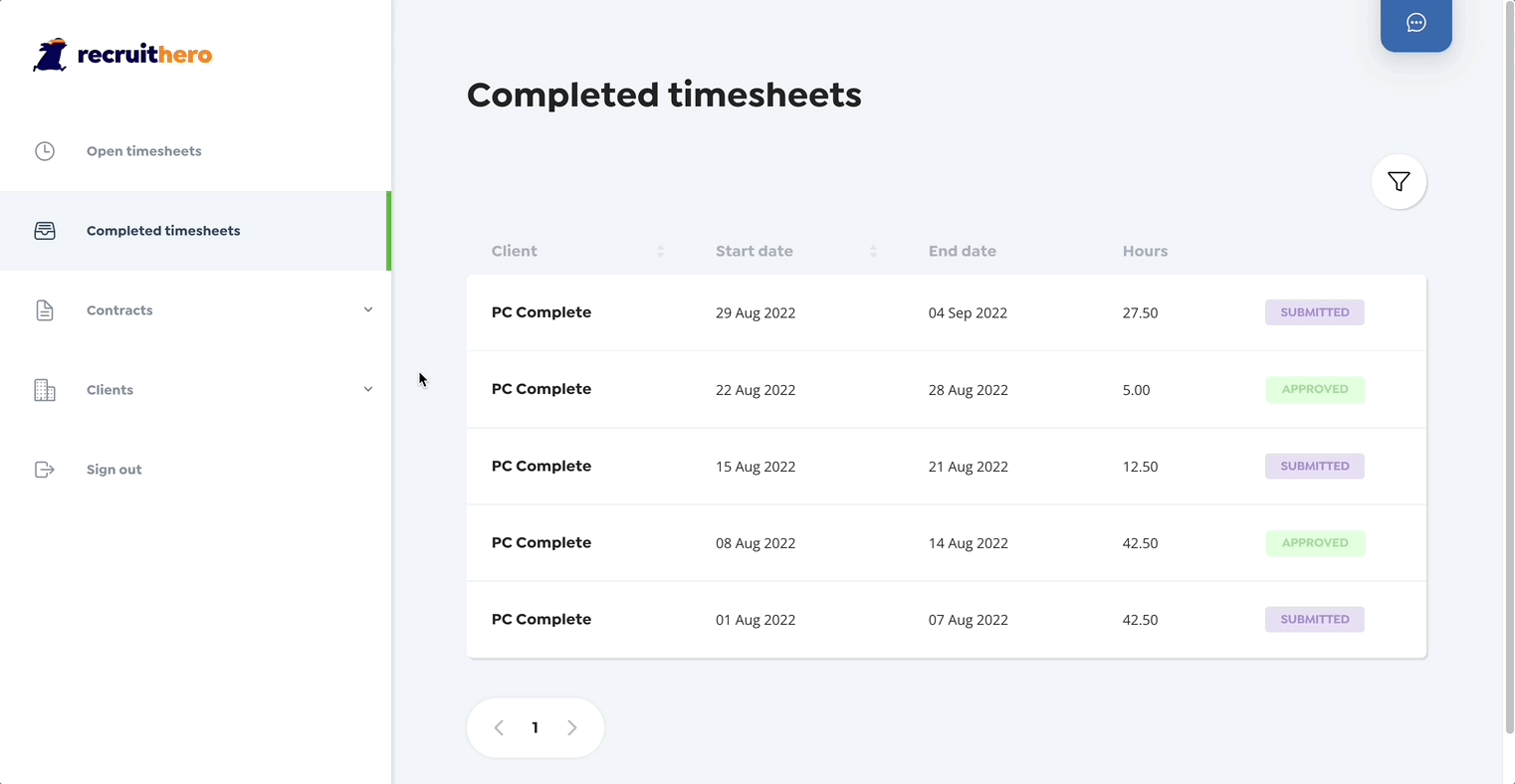Click the filter funnel icon

point(1399,182)
